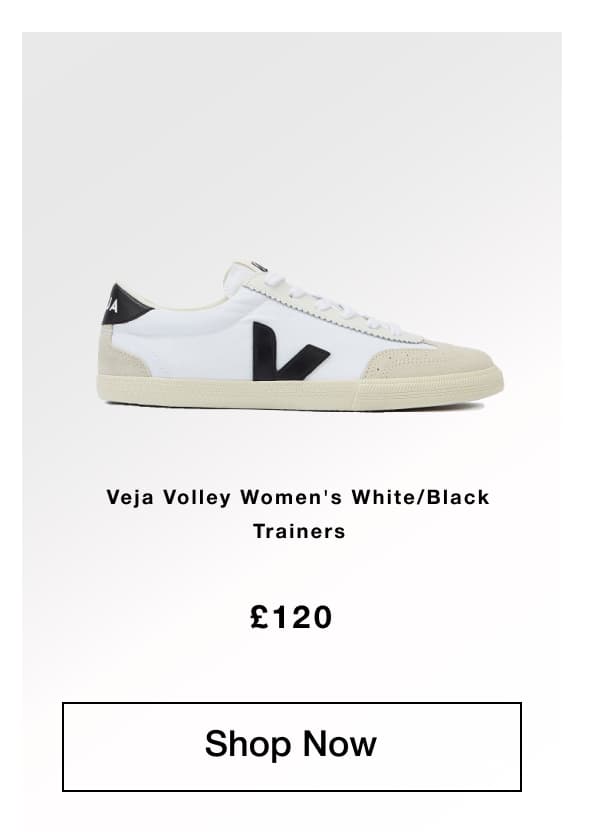The height and width of the screenshot is (834, 600).
Task: Click the word Shop inside the button
Action: click(x=247, y=745)
